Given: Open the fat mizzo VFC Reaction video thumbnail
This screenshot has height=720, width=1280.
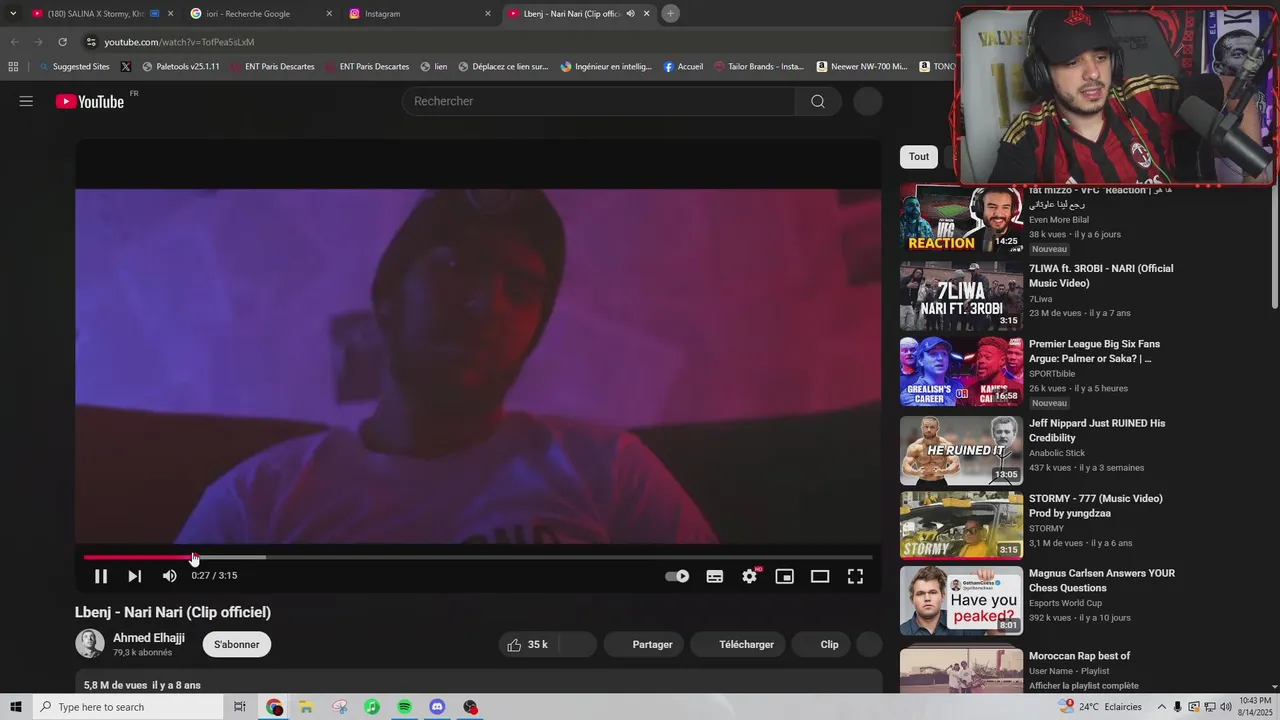Looking at the screenshot, I should coord(961,218).
